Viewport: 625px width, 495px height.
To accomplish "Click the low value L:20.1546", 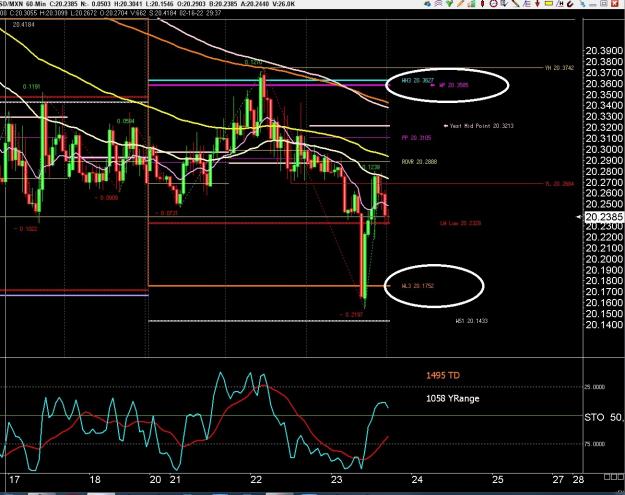I will tap(159, 4).
